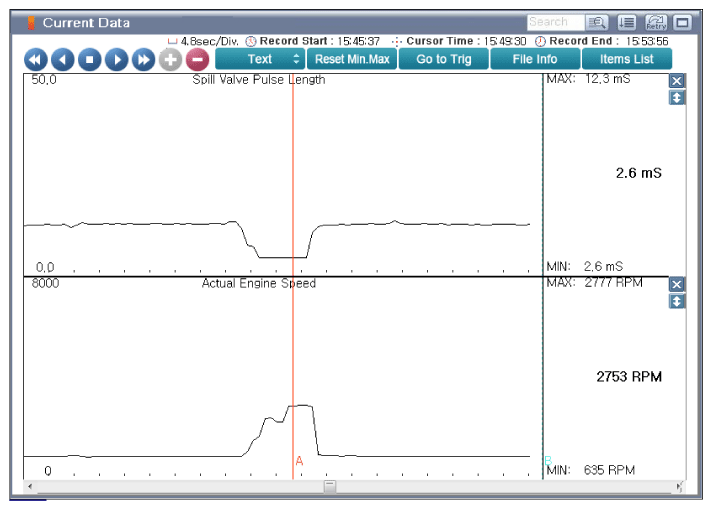Click the orange icon beside Current Data
This screenshot has width=712, height=510.
click(31, 23)
